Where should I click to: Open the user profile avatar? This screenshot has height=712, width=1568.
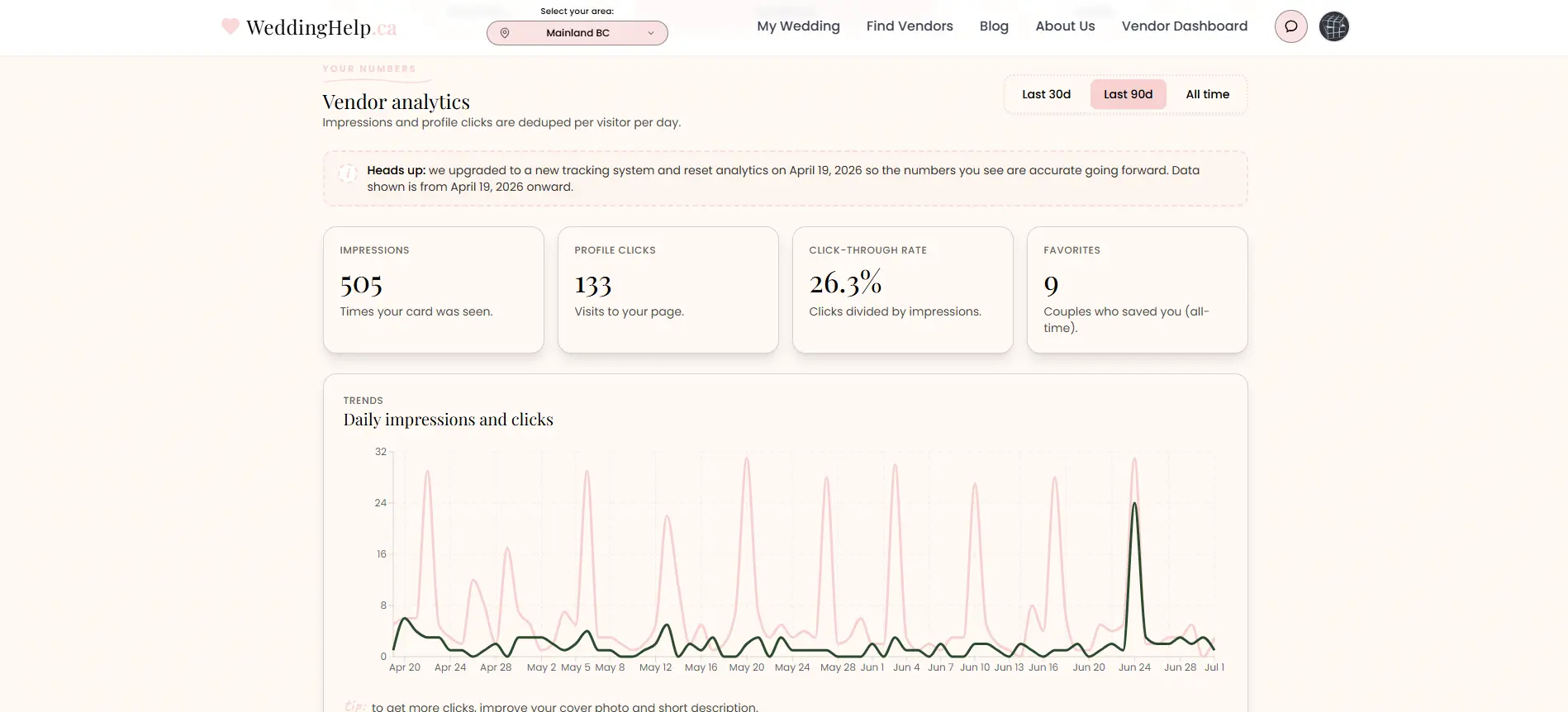[1333, 26]
